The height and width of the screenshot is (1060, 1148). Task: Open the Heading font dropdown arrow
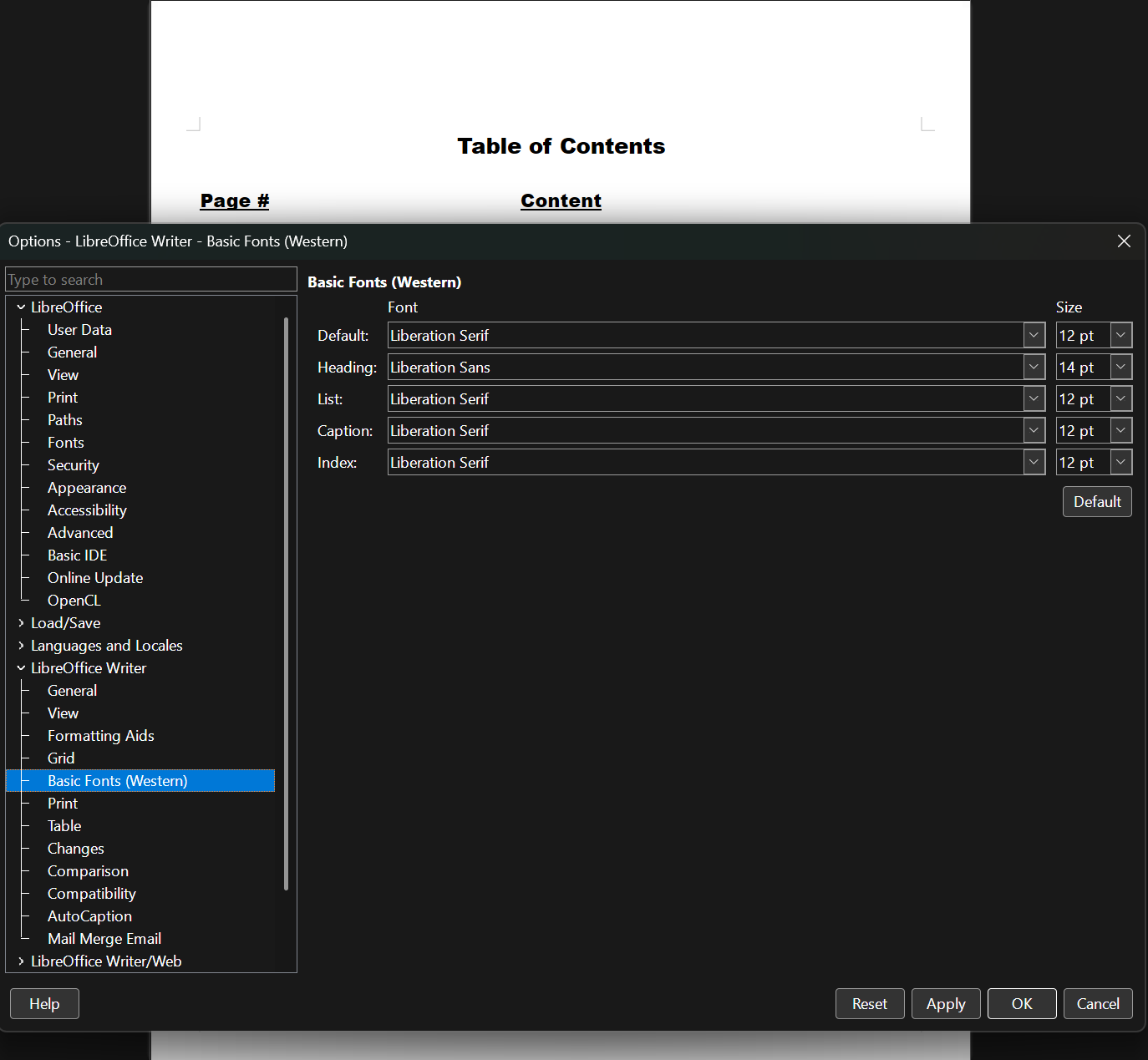(1034, 367)
